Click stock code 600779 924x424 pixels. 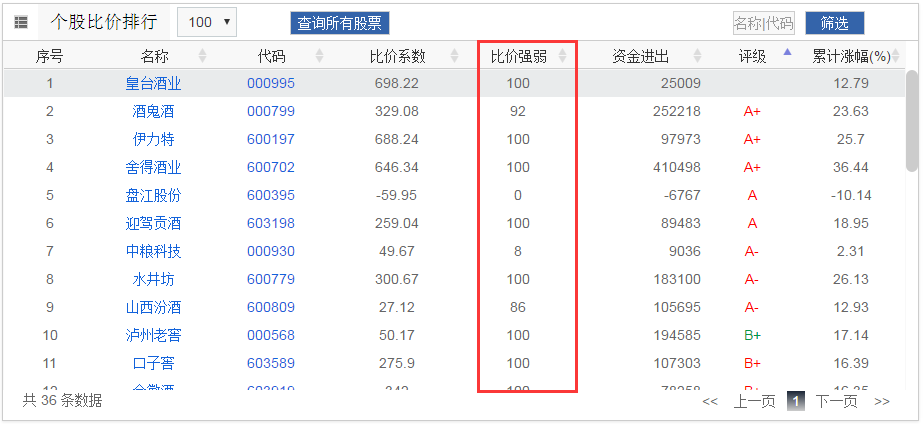pyautogui.click(x=271, y=279)
